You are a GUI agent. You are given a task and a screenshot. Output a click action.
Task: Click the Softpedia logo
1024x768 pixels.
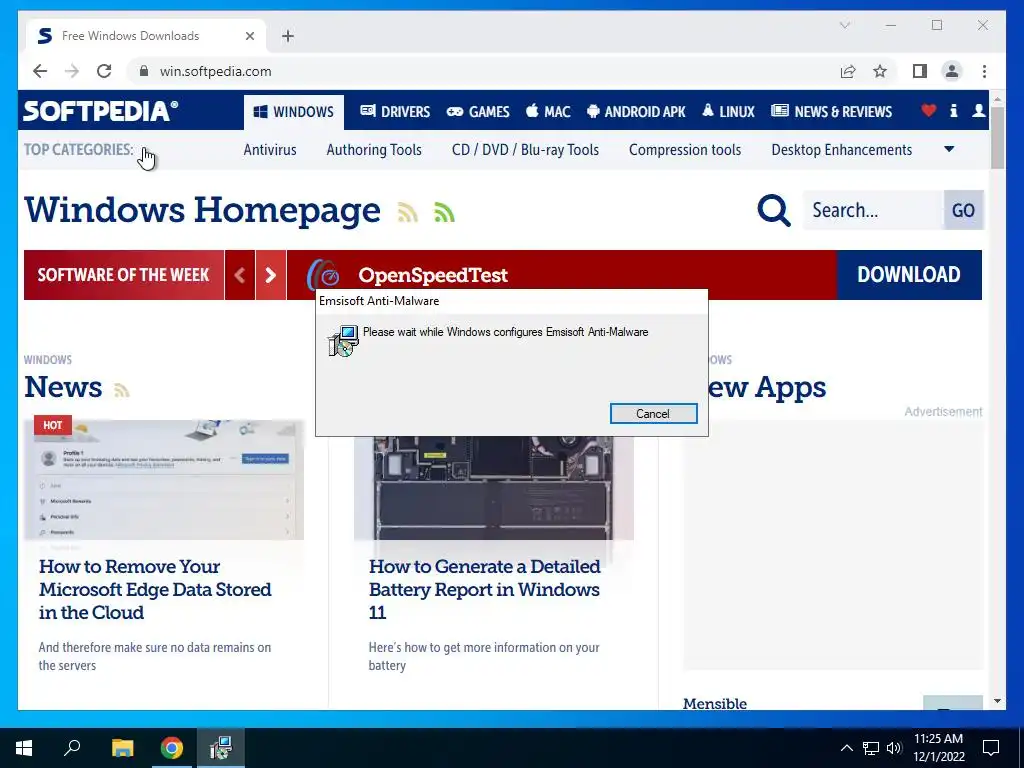[x=101, y=111]
